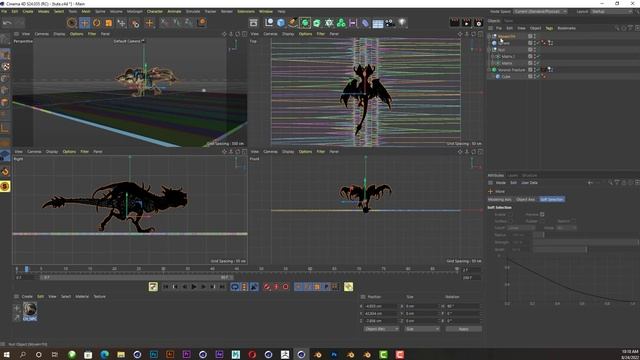Image resolution: width=640 pixels, height=360 pixels.
Task: Adjust the Strength slider in Soft Selection
Action: point(586,242)
